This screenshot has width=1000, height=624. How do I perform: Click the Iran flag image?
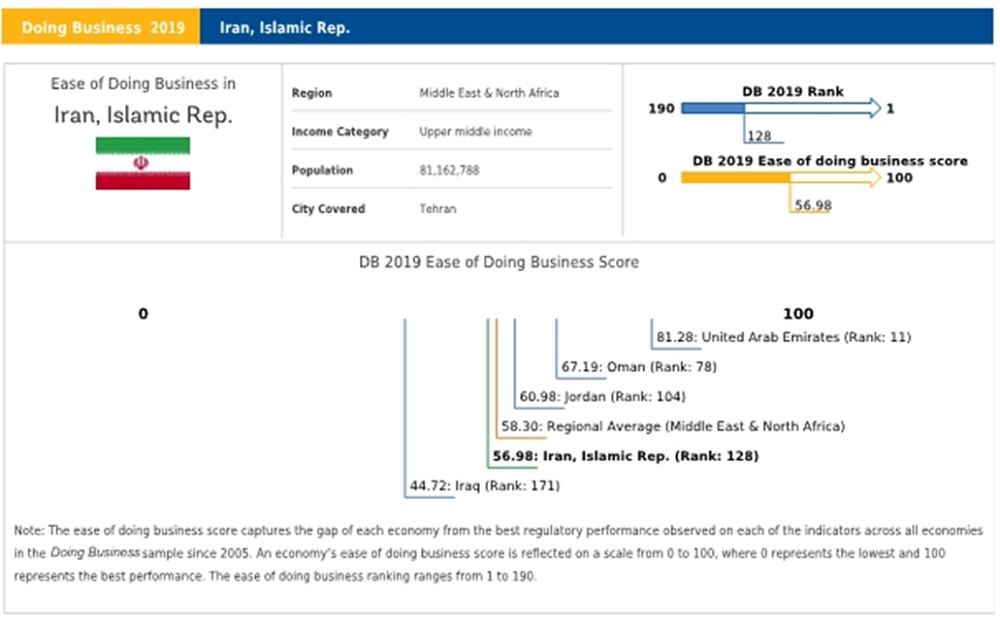click(x=143, y=163)
